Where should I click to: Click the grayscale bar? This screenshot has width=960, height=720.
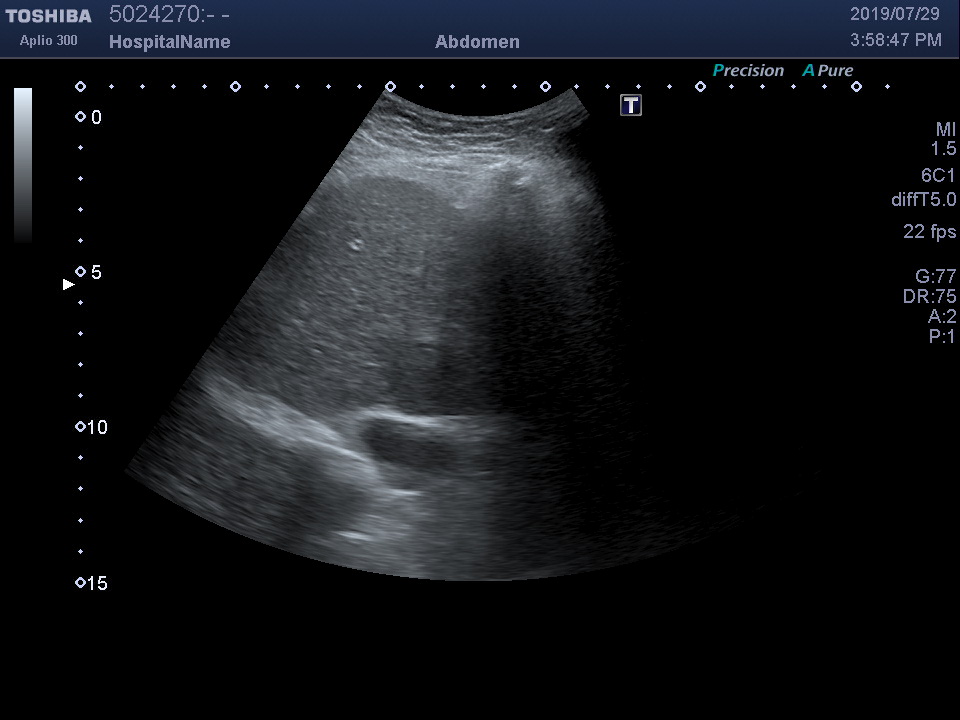(x=23, y=165)
